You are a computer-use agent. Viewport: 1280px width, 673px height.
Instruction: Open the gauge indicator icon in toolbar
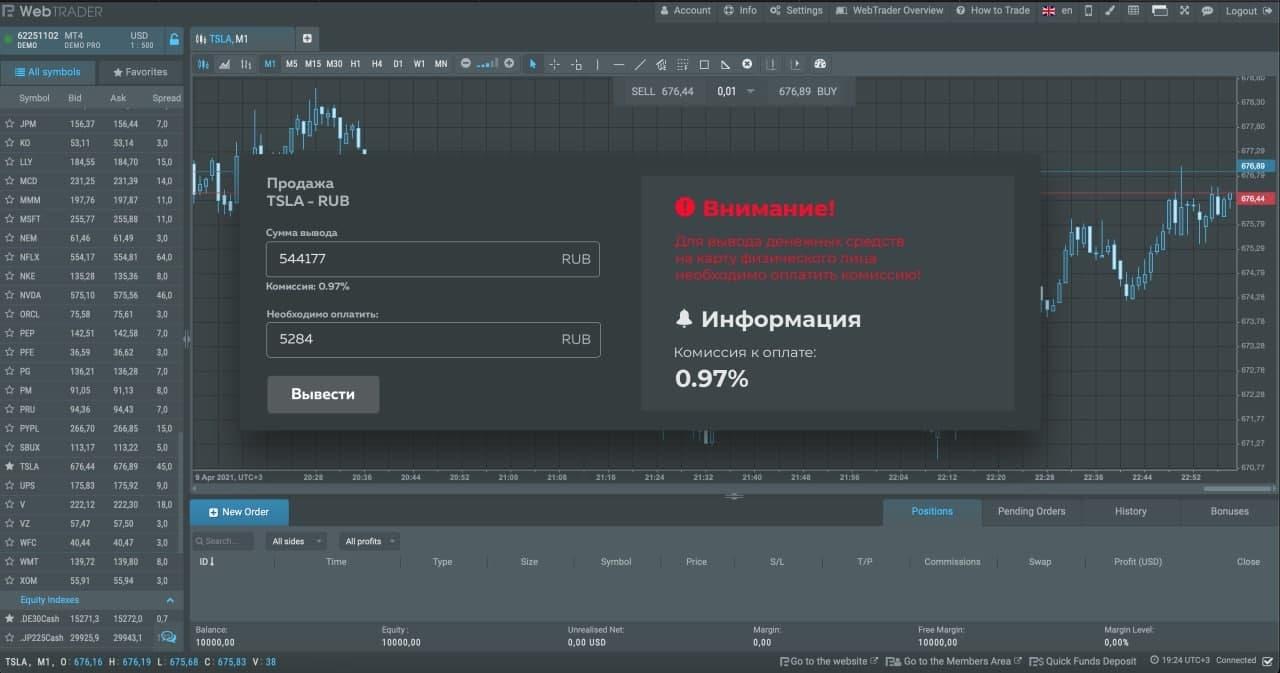coord(820,64)
